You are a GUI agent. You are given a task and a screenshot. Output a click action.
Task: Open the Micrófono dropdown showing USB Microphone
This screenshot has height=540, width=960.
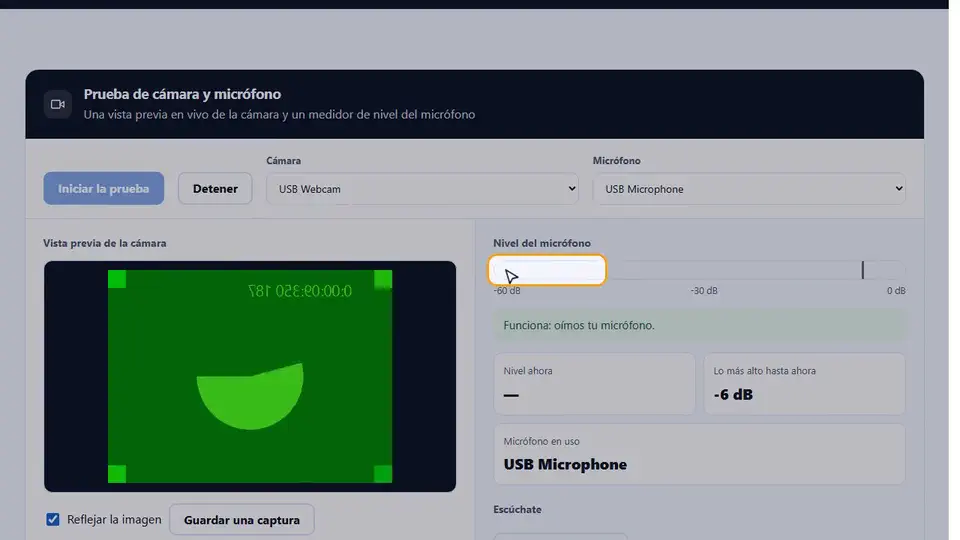[749, 189]
